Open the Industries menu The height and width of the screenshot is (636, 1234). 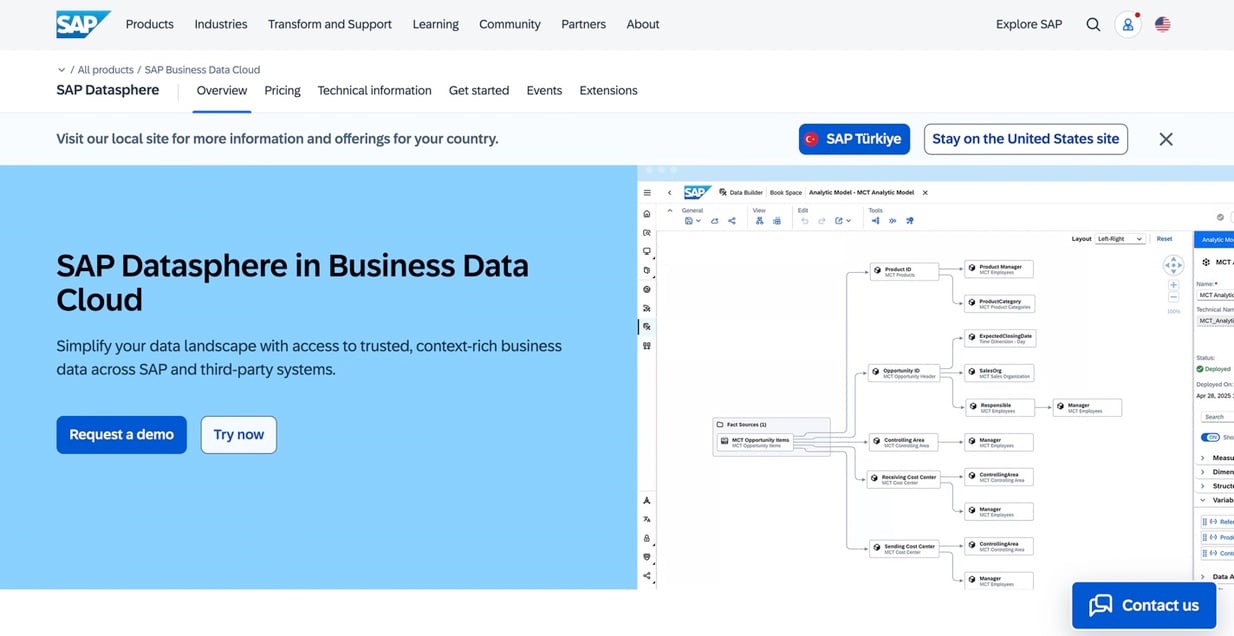(221, 24)
